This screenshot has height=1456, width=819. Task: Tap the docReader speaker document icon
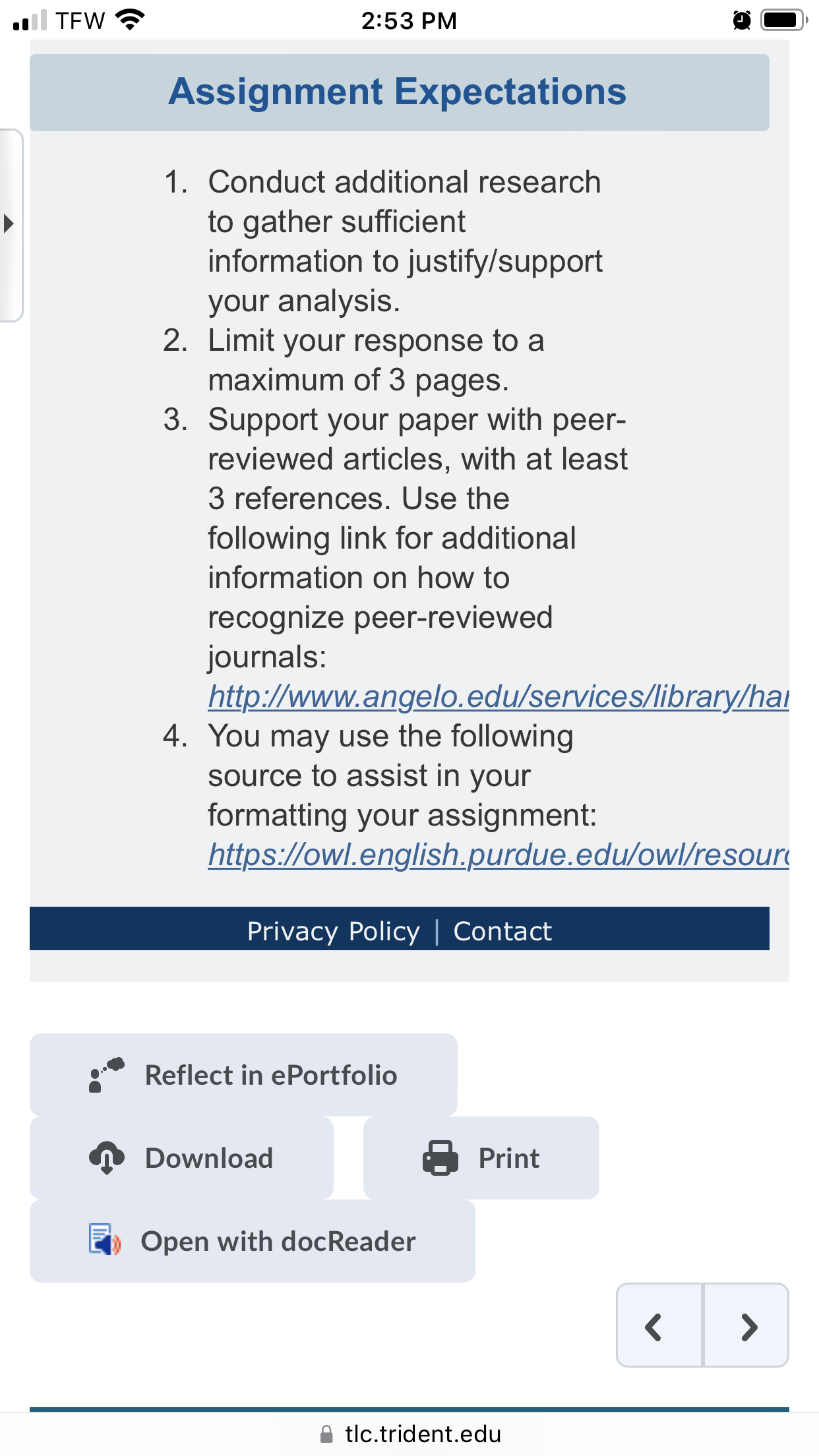click(x=105, y=1240)
